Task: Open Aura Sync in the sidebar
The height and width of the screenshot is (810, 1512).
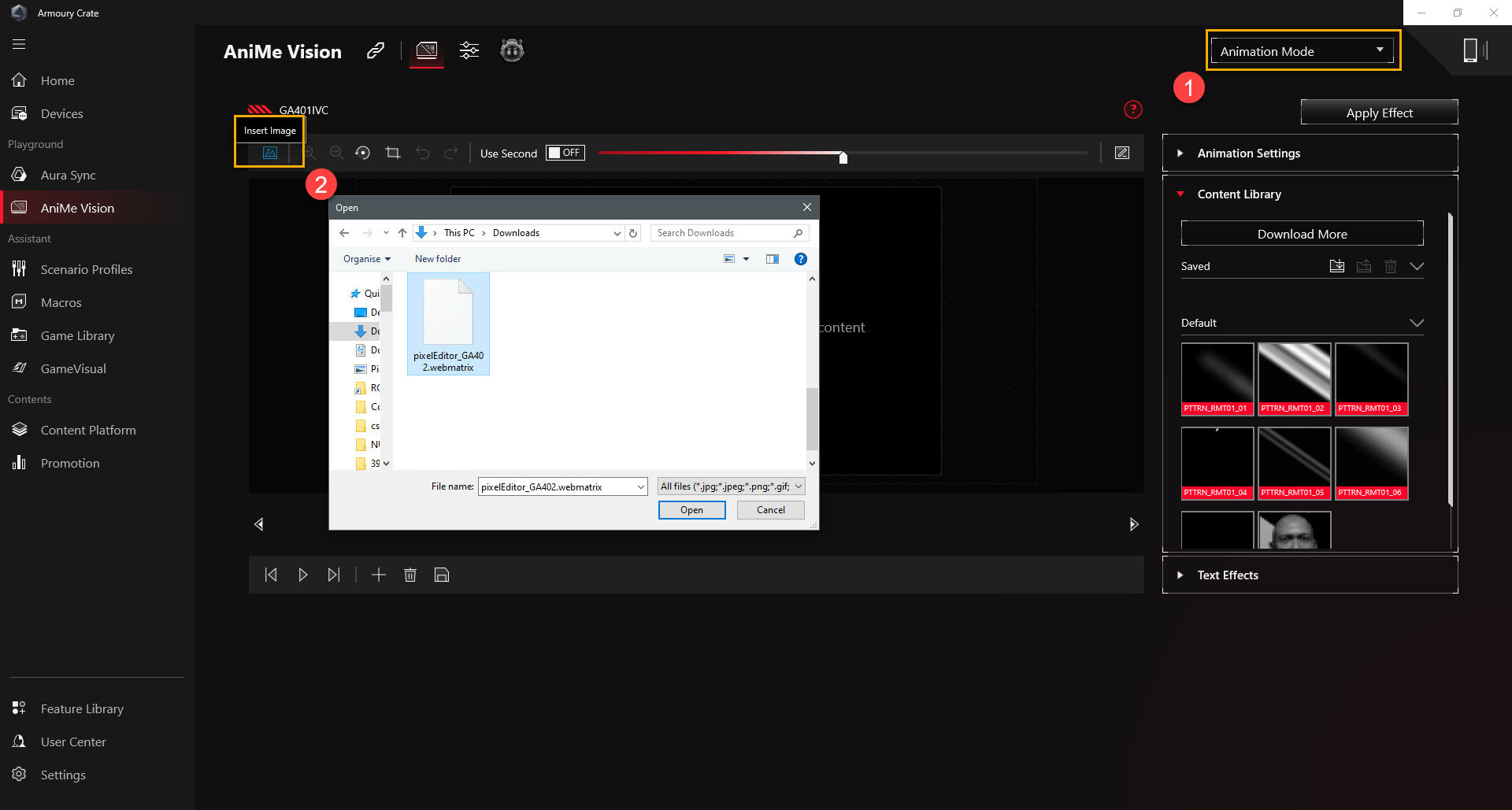Action: [x=68, y=176]
